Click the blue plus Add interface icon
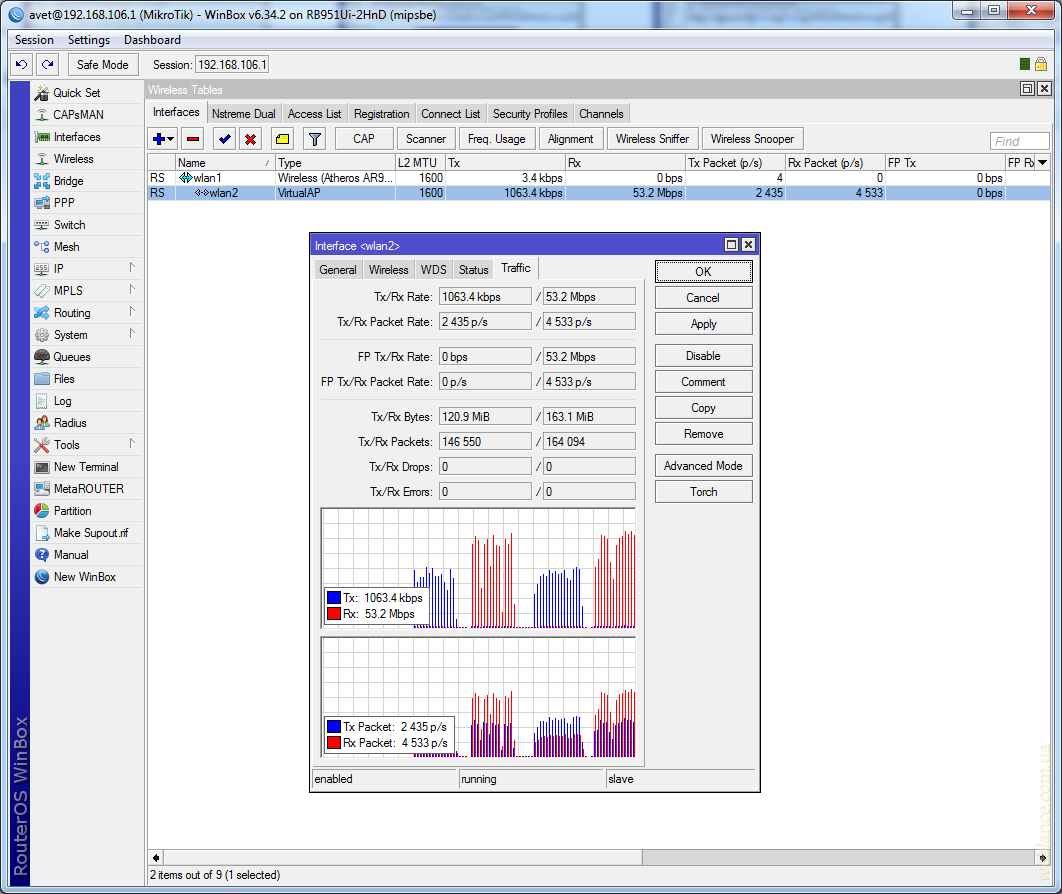This screenshot has width=1062, height=894. coord(158,139)
